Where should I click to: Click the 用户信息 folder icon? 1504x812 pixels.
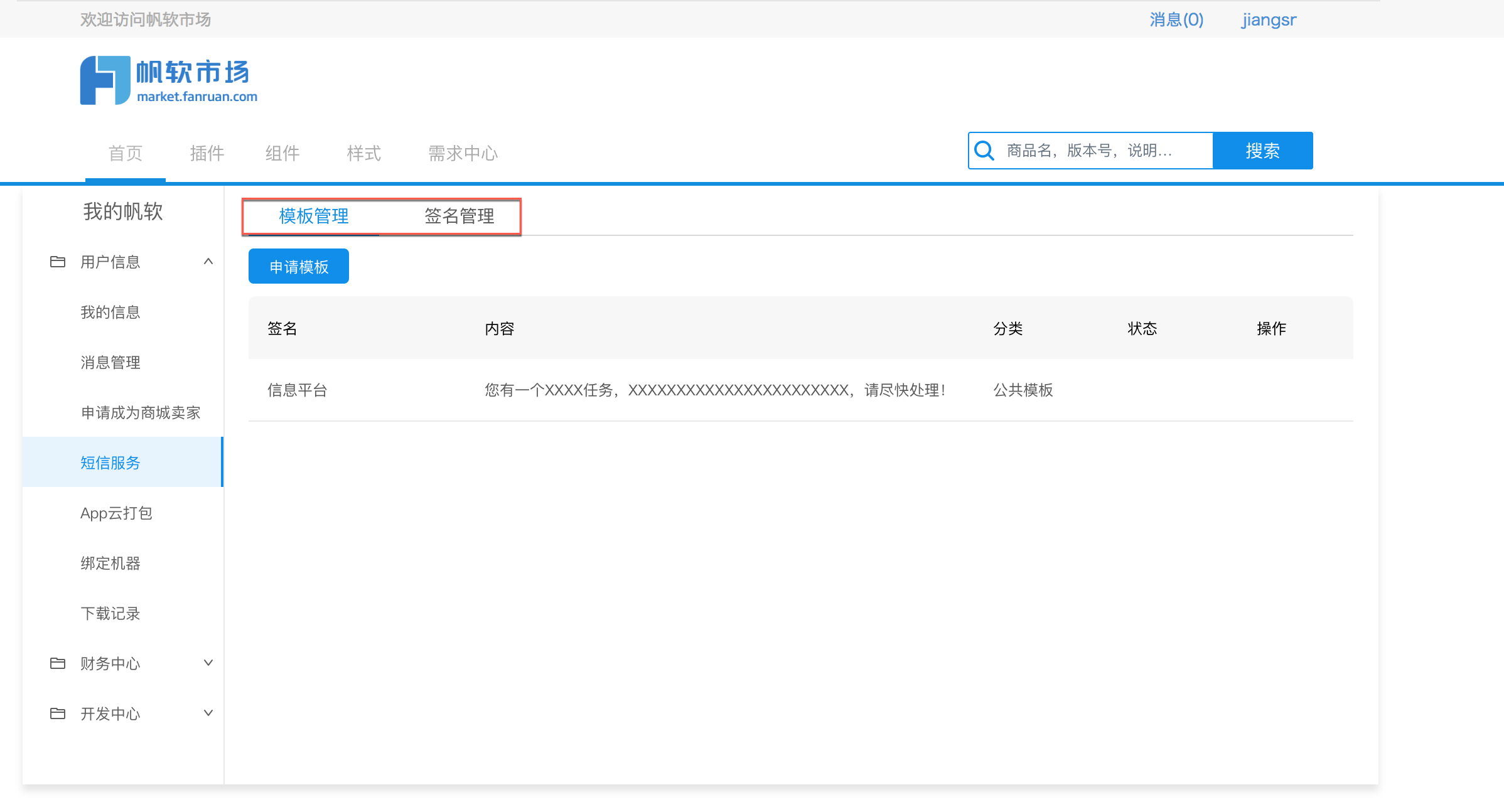pyautogui.click(x=58, y=262)
